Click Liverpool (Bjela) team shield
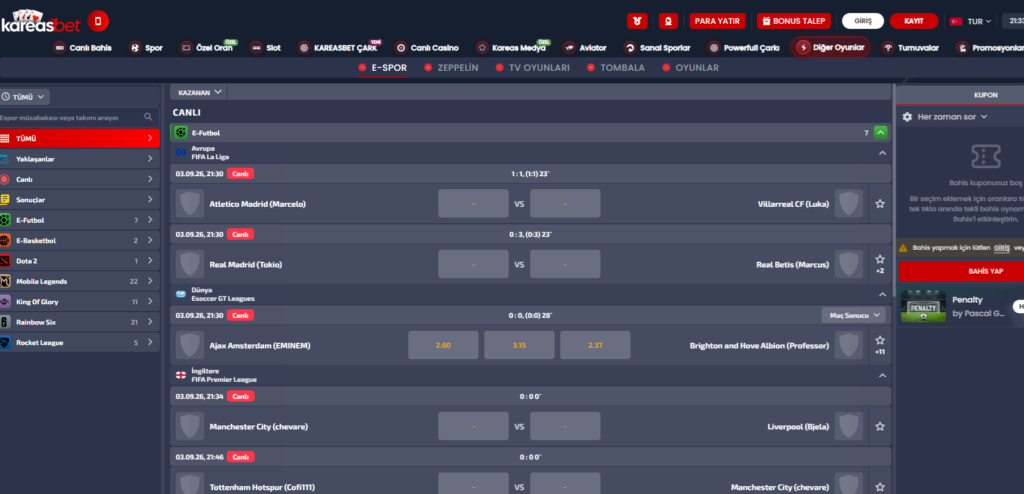1024x494 pixels. (849, 426)
